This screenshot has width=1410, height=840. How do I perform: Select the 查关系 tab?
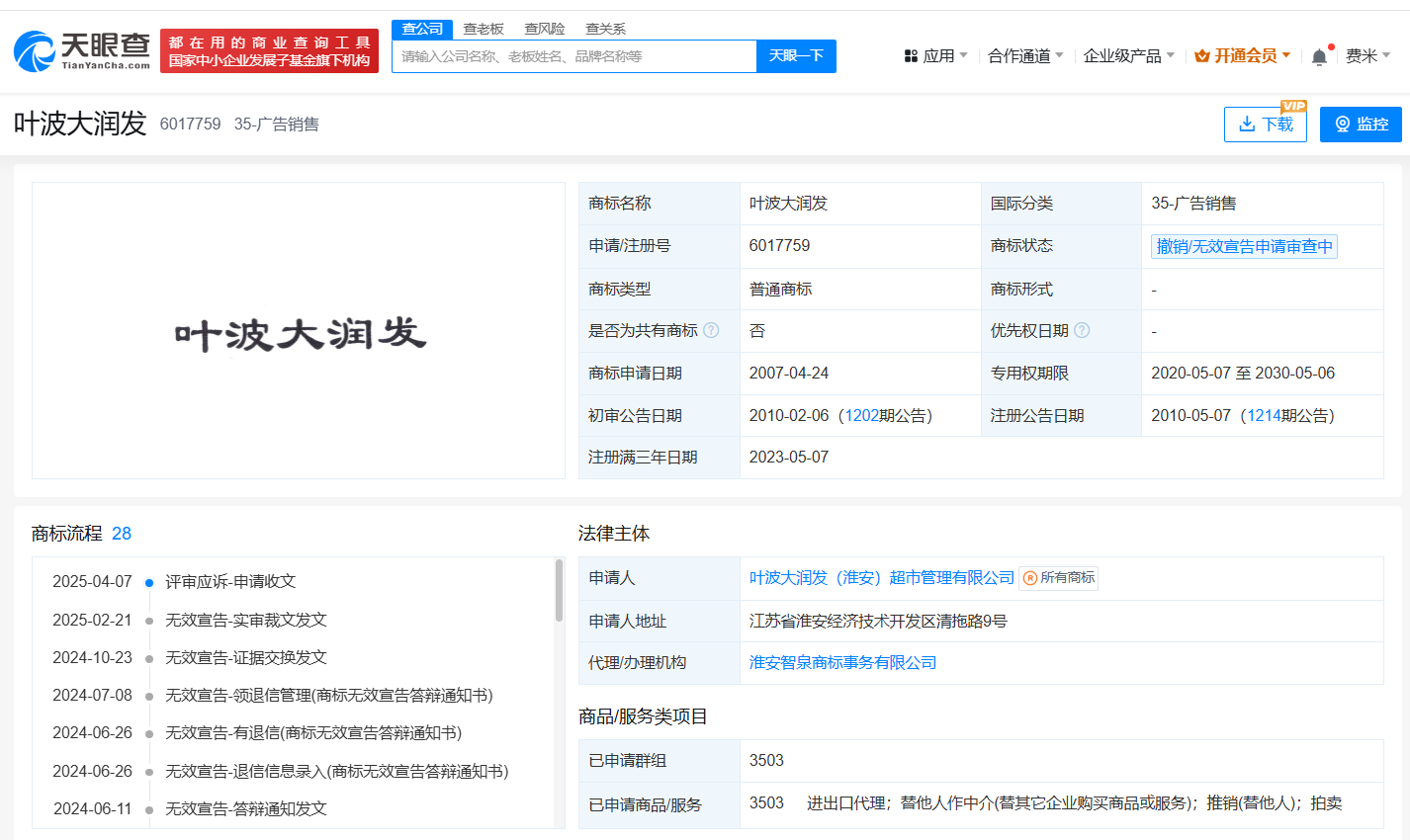tap(605, 29)
